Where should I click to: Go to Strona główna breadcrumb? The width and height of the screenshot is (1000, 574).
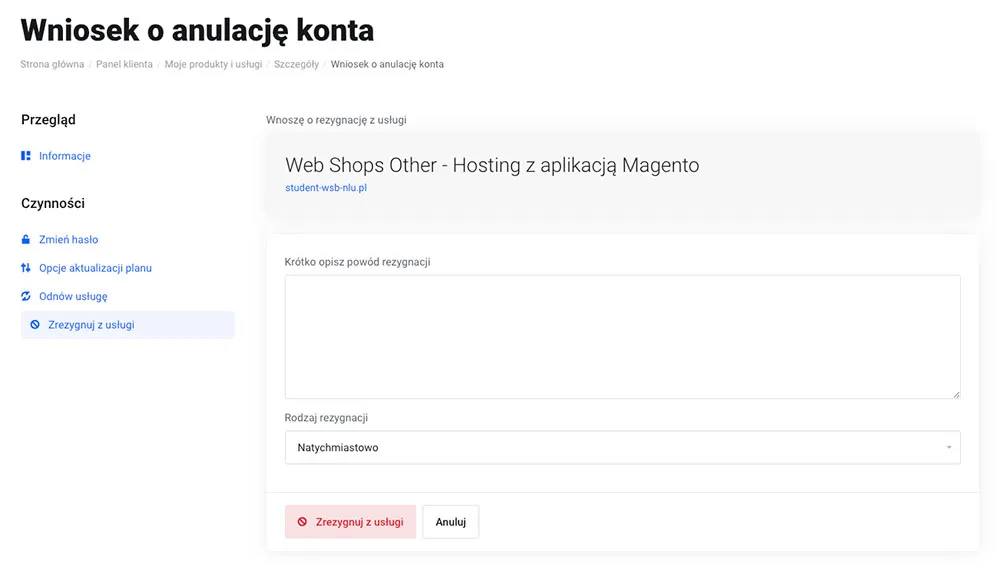52,64
